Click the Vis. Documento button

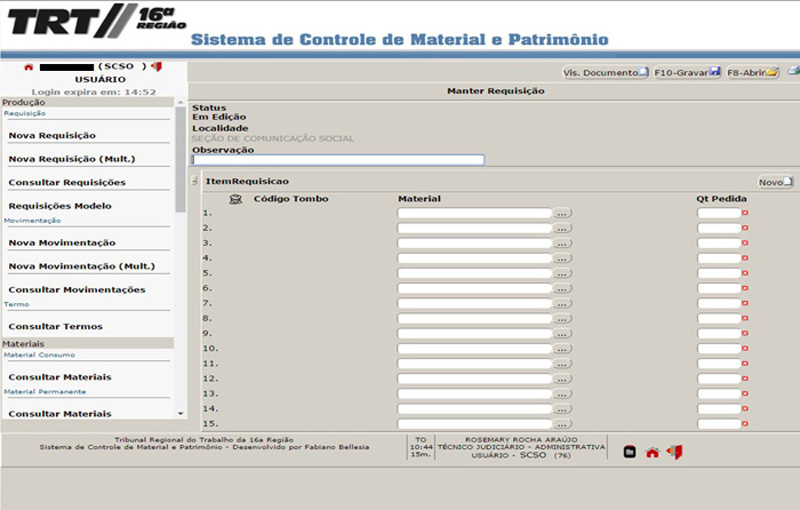coord(605,72)
